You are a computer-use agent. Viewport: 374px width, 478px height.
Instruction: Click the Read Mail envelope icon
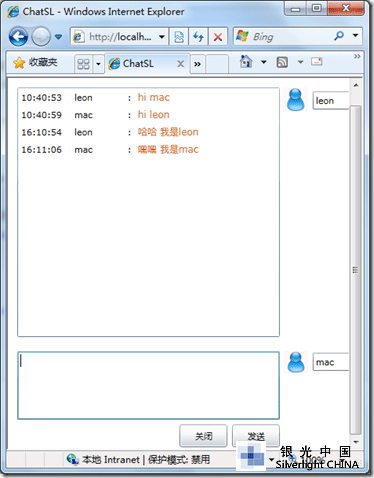316,62
